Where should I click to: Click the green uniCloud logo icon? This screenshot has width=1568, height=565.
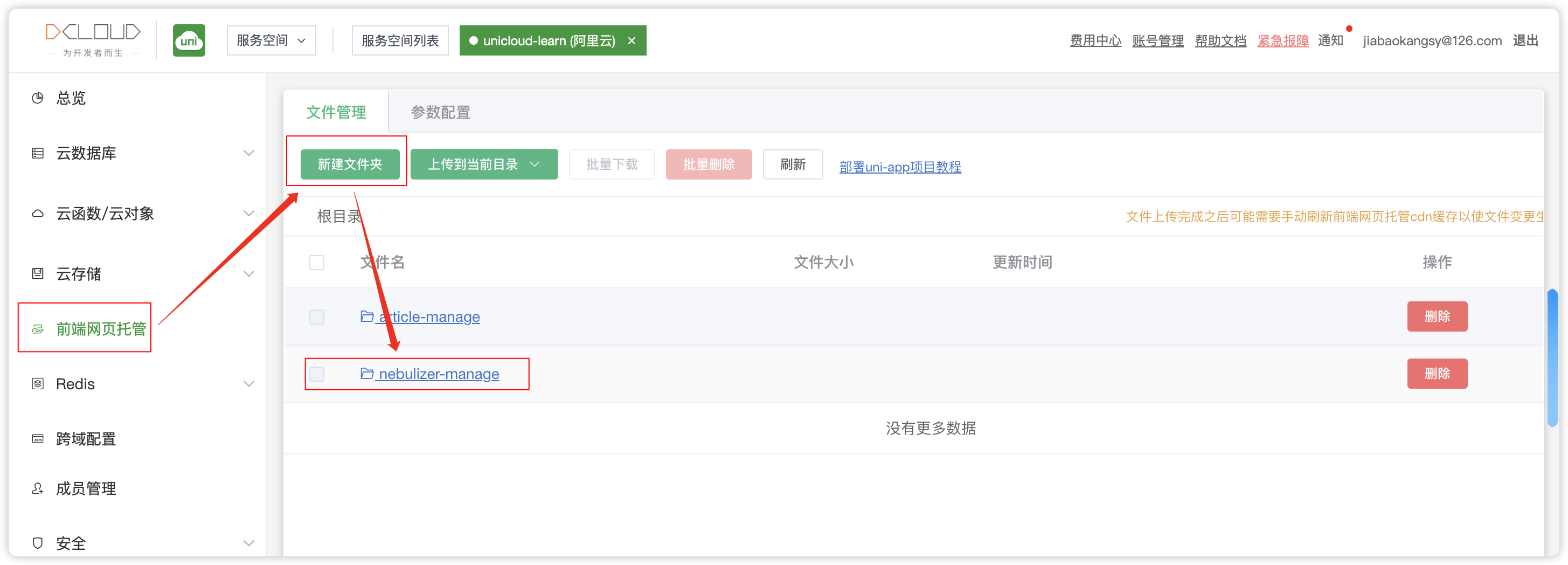[x=189, y=41]
